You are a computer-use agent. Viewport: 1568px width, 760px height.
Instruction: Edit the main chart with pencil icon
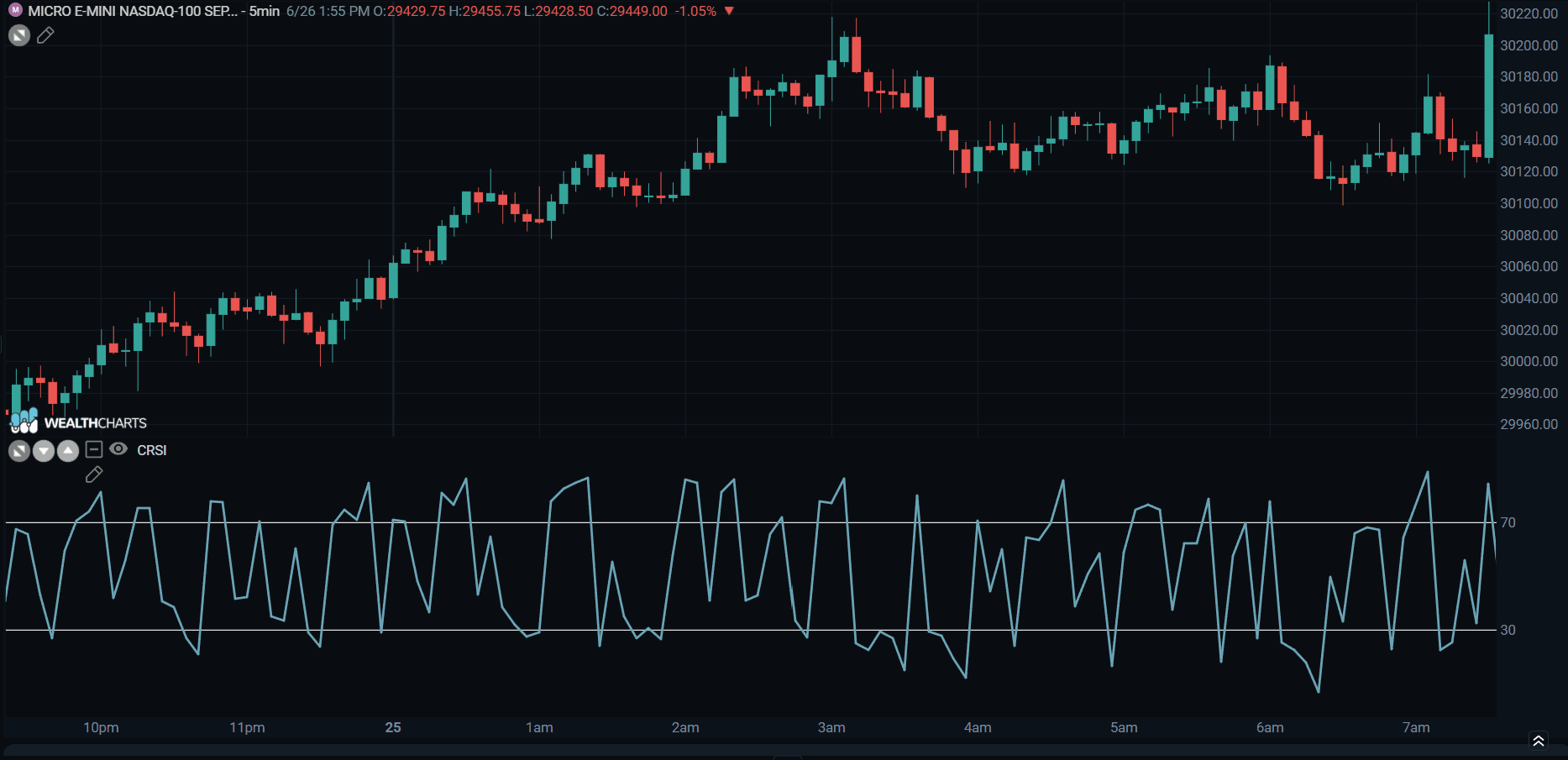point(45,35)
